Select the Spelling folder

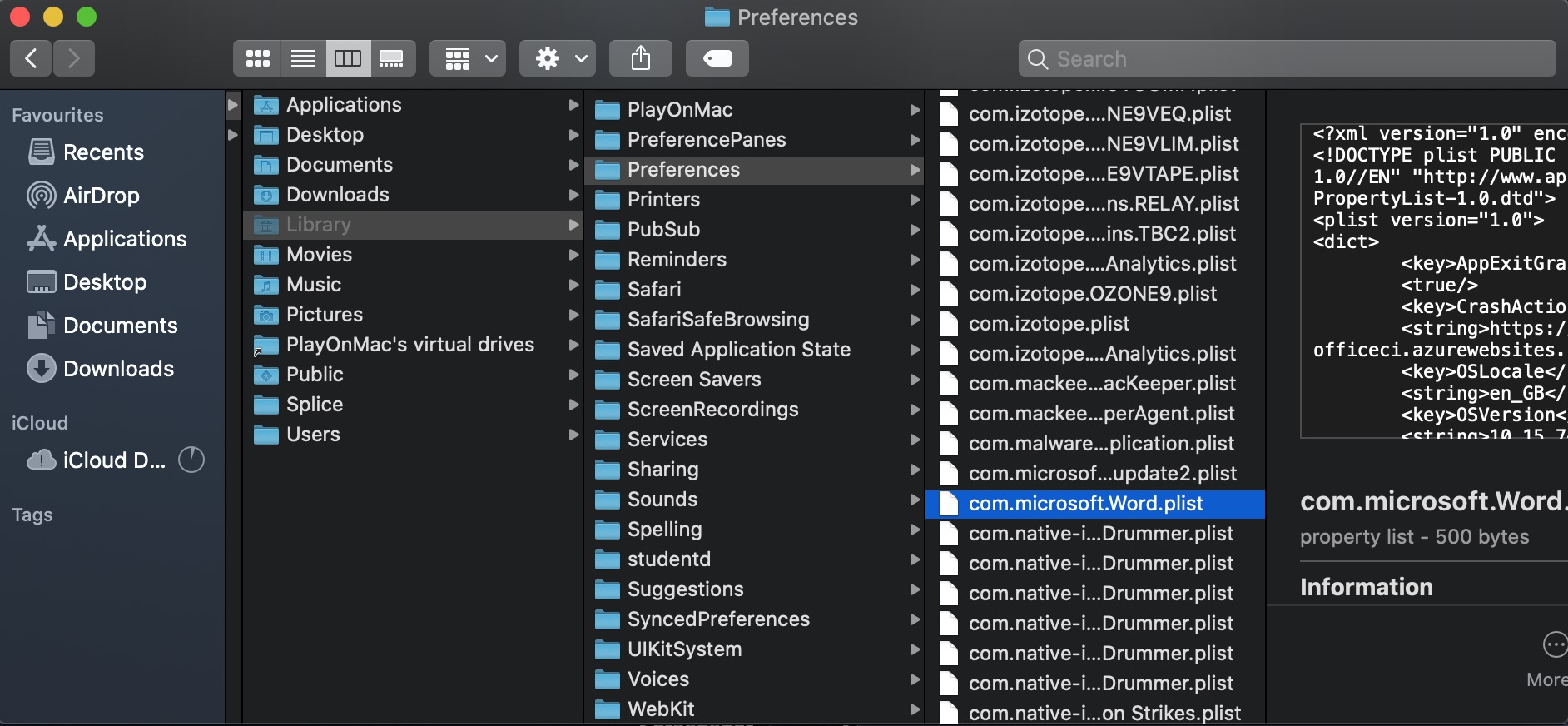point(754,530)
